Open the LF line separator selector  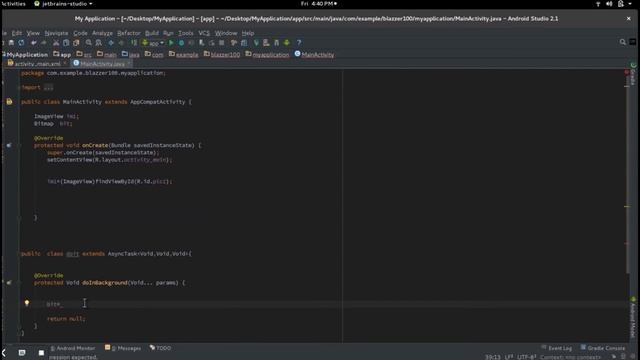(509, 357)
